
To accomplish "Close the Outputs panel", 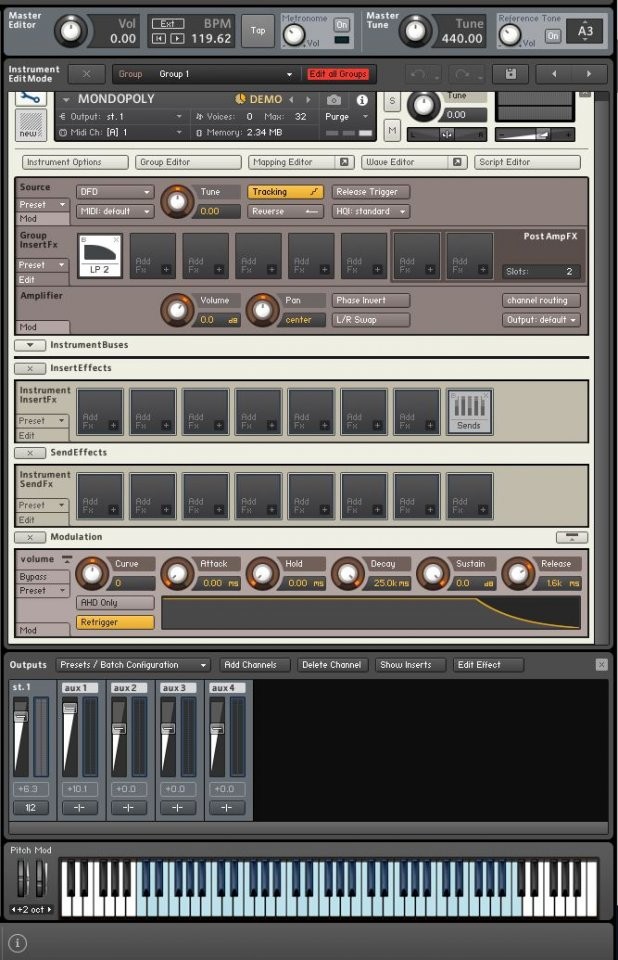I will [x=601, y=664].
